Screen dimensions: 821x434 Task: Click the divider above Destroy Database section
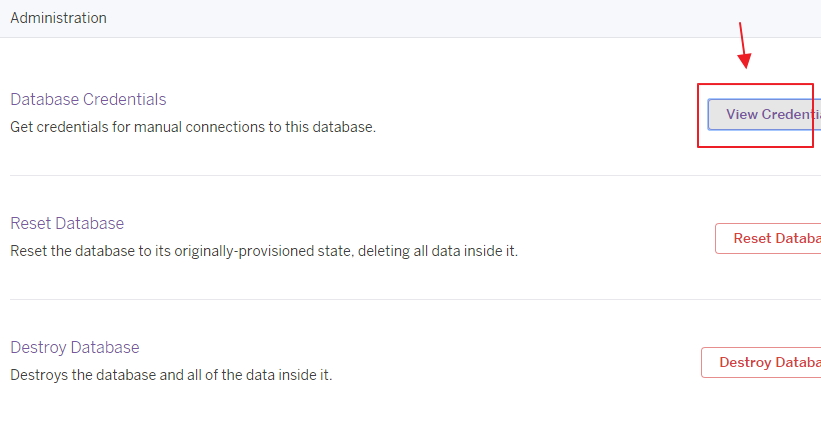pyautogui.click(x=415, y=299)
